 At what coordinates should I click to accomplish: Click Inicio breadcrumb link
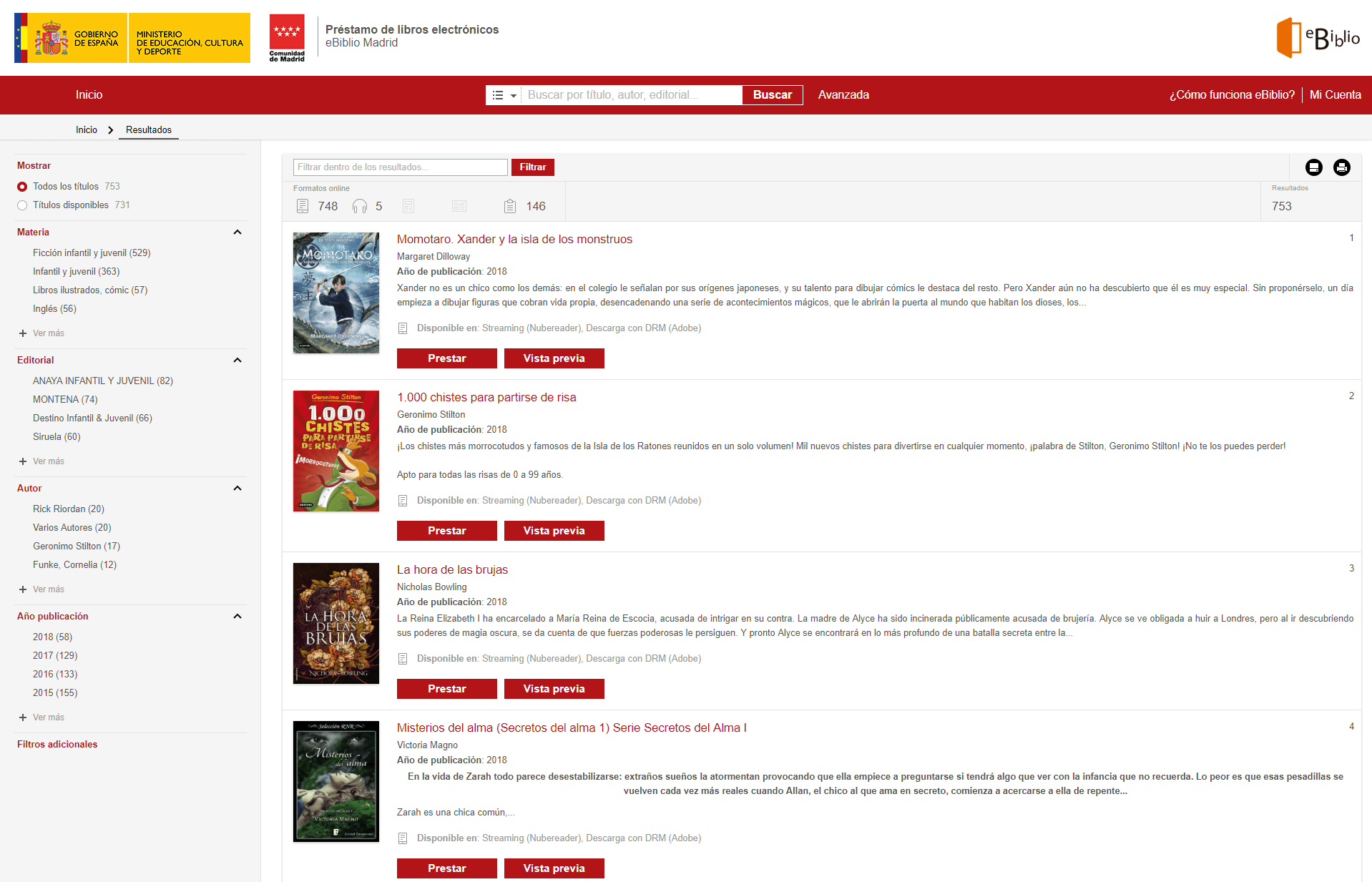[87, 129]
